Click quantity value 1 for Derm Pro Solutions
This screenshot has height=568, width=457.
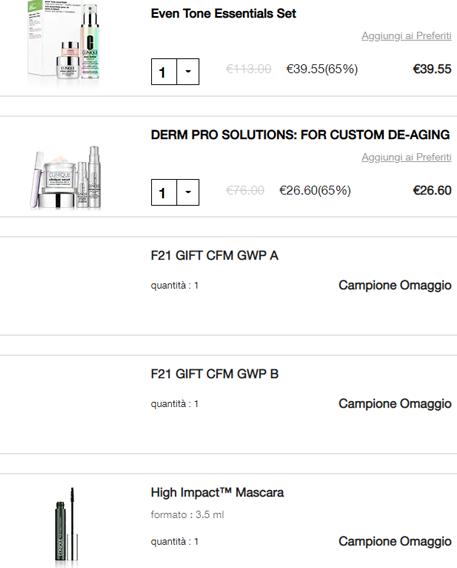(x=164, y=192)
